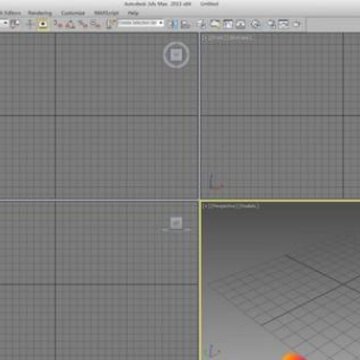Open the reference coordinate system dropdown arrow

tap(5, 23)
